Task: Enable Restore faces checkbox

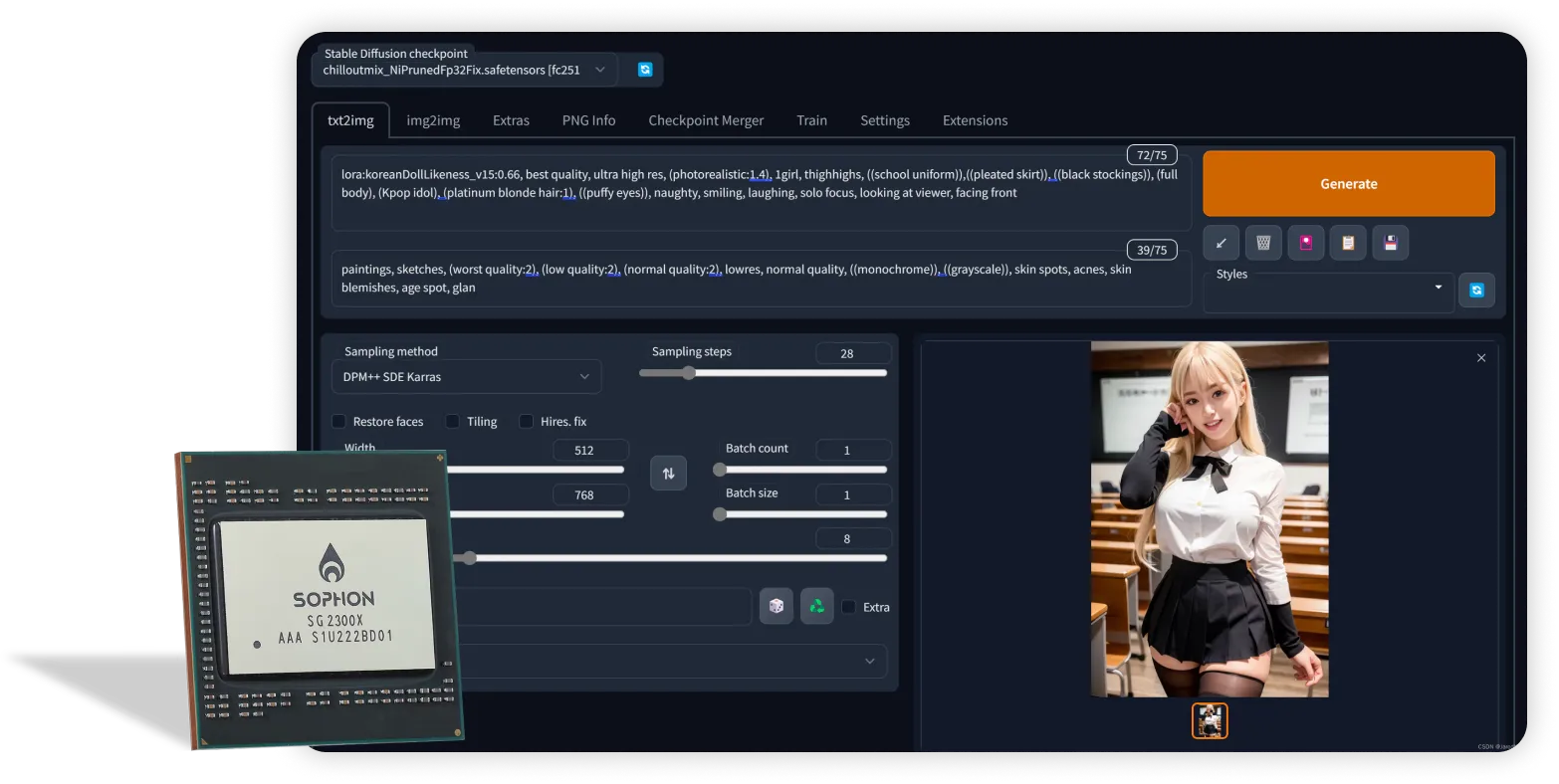Action: (339, 422)
